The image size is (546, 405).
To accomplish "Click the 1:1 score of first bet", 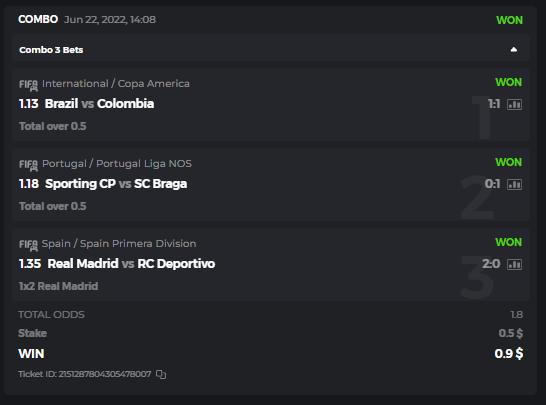I will coord(494,104).
